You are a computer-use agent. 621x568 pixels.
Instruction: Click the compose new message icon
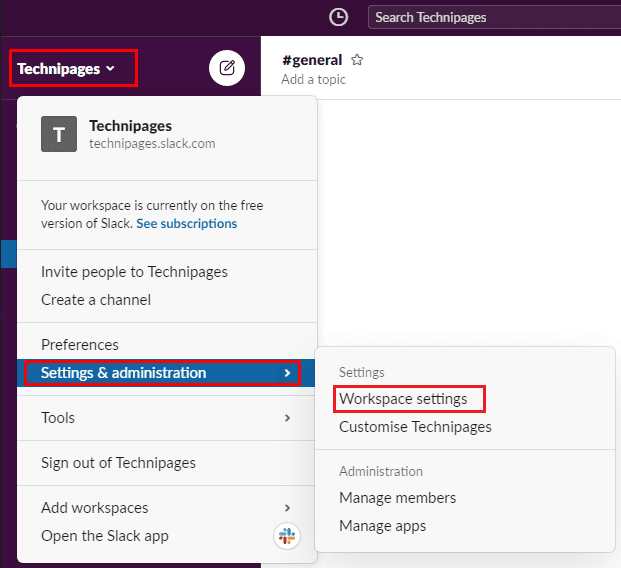tap(227, 68)
